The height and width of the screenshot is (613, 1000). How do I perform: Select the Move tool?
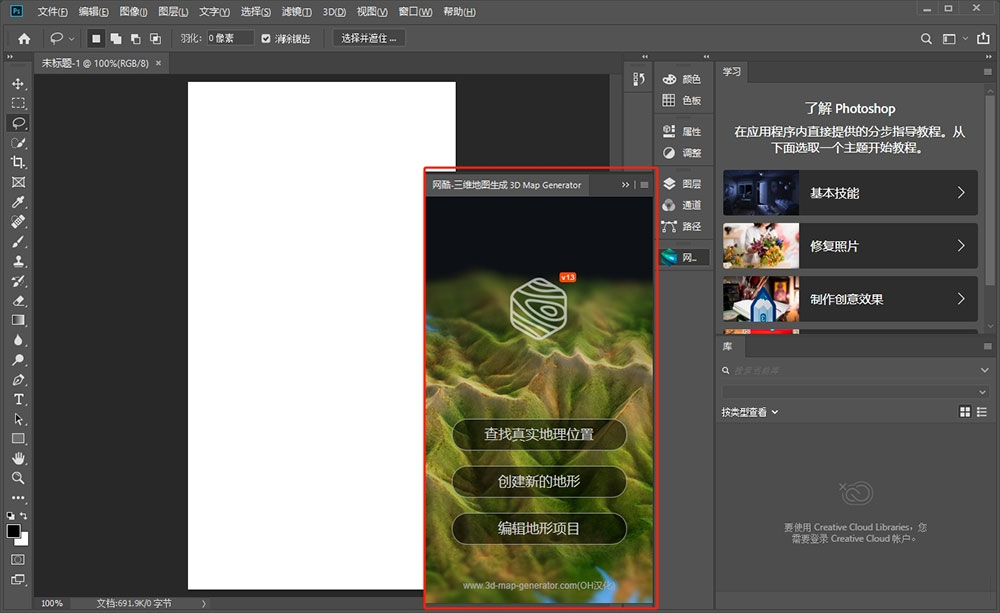pyautogui.click(x=18, y=84)
